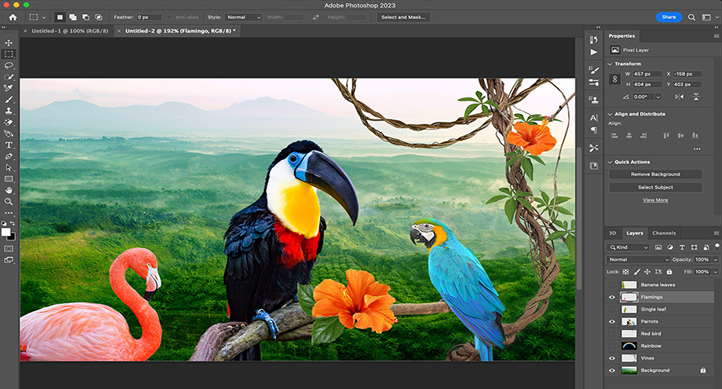Hide the Vines layer
The height and width of the screenshot is (389, 722).
pyautogui.click(x=612, y=358)
